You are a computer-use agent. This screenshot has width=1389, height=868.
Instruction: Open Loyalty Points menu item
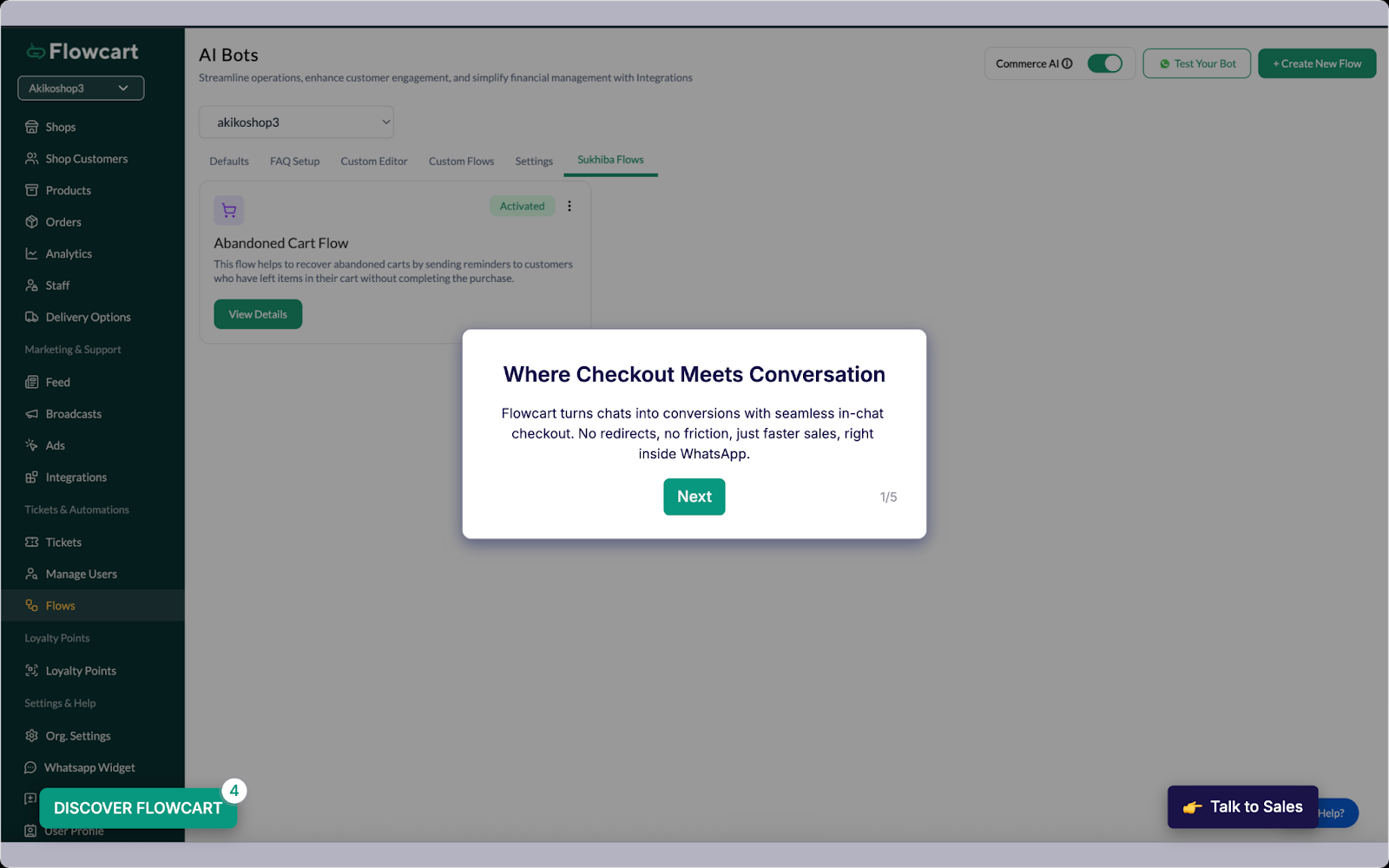(x=81, y=671)
